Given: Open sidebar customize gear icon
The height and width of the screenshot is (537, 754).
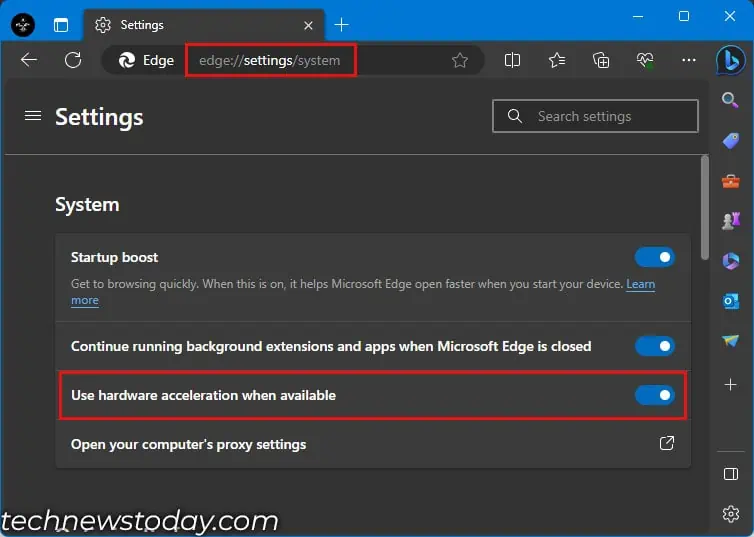Looking at the screenshot, I should (x=730, y=514).
